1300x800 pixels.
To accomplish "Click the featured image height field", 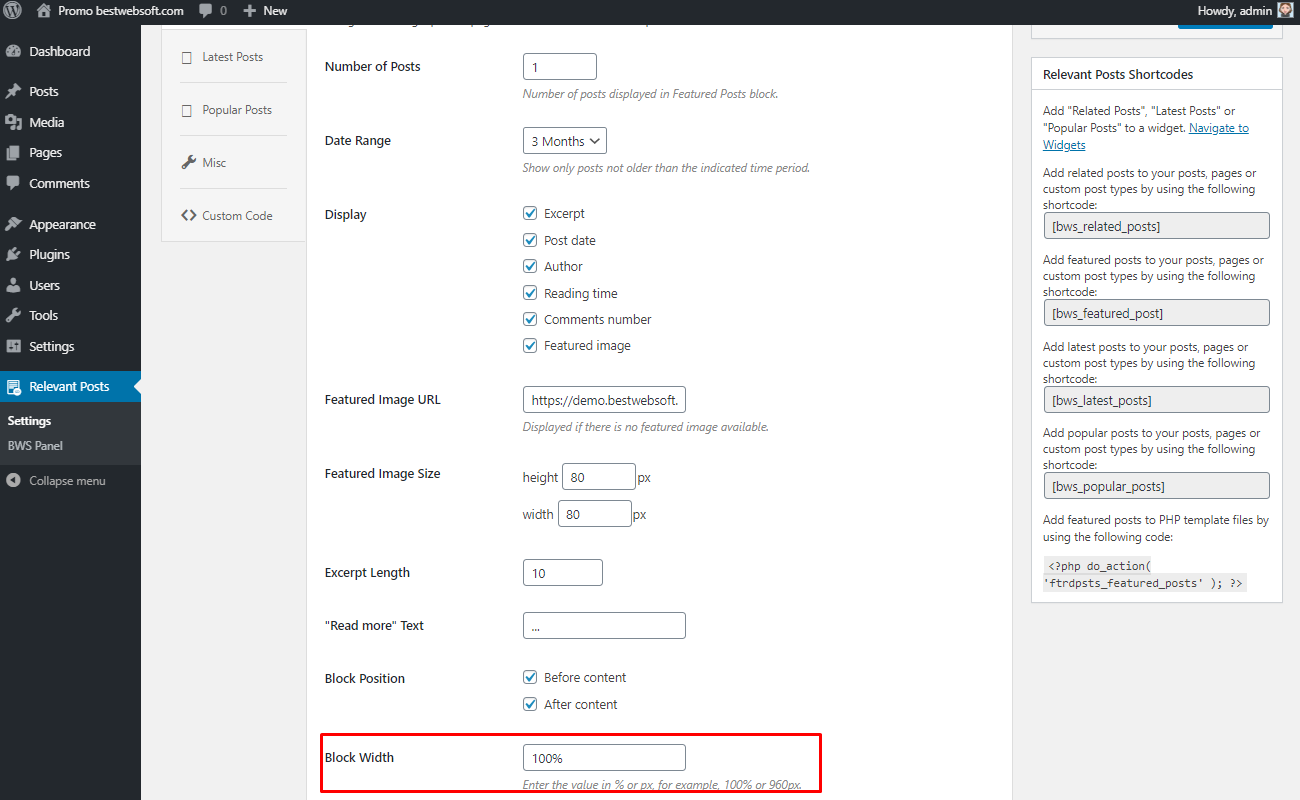I will click(x=599, y=477).
